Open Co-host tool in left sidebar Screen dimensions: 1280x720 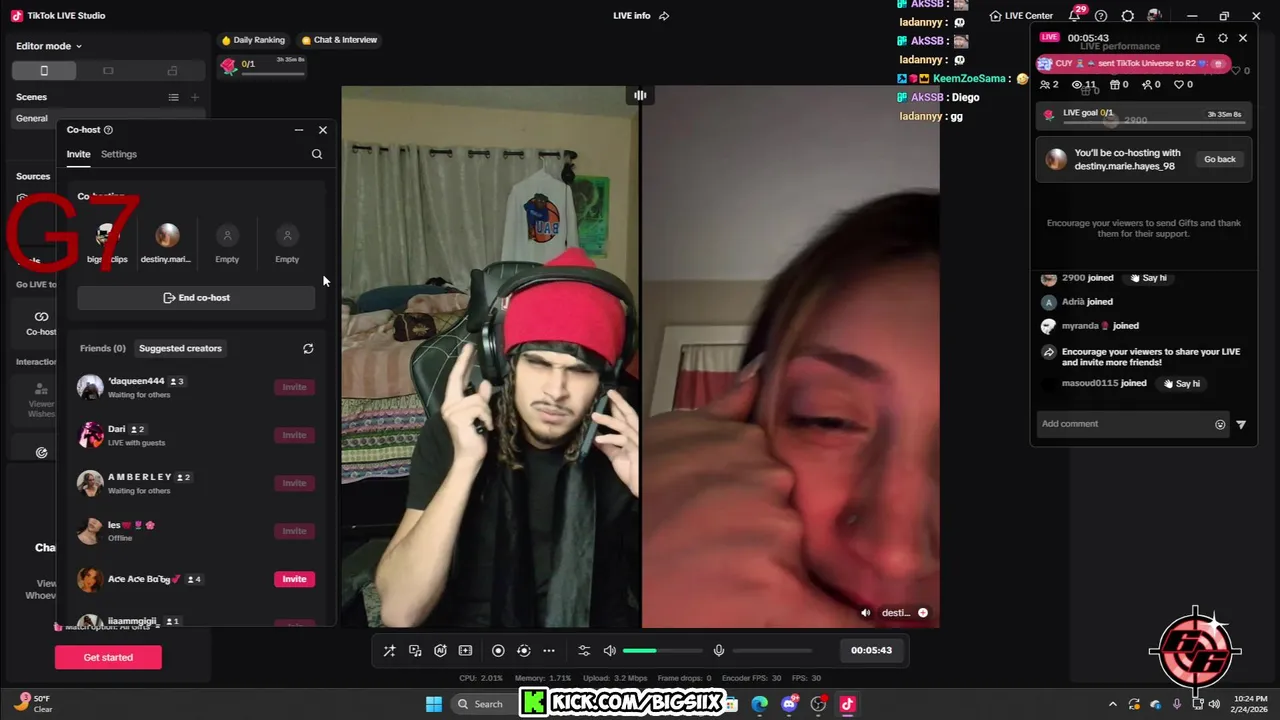pos(41,322)
